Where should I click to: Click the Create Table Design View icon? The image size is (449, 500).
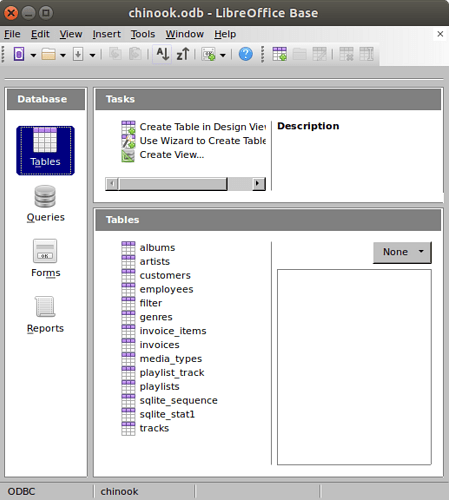click(128, 127)
